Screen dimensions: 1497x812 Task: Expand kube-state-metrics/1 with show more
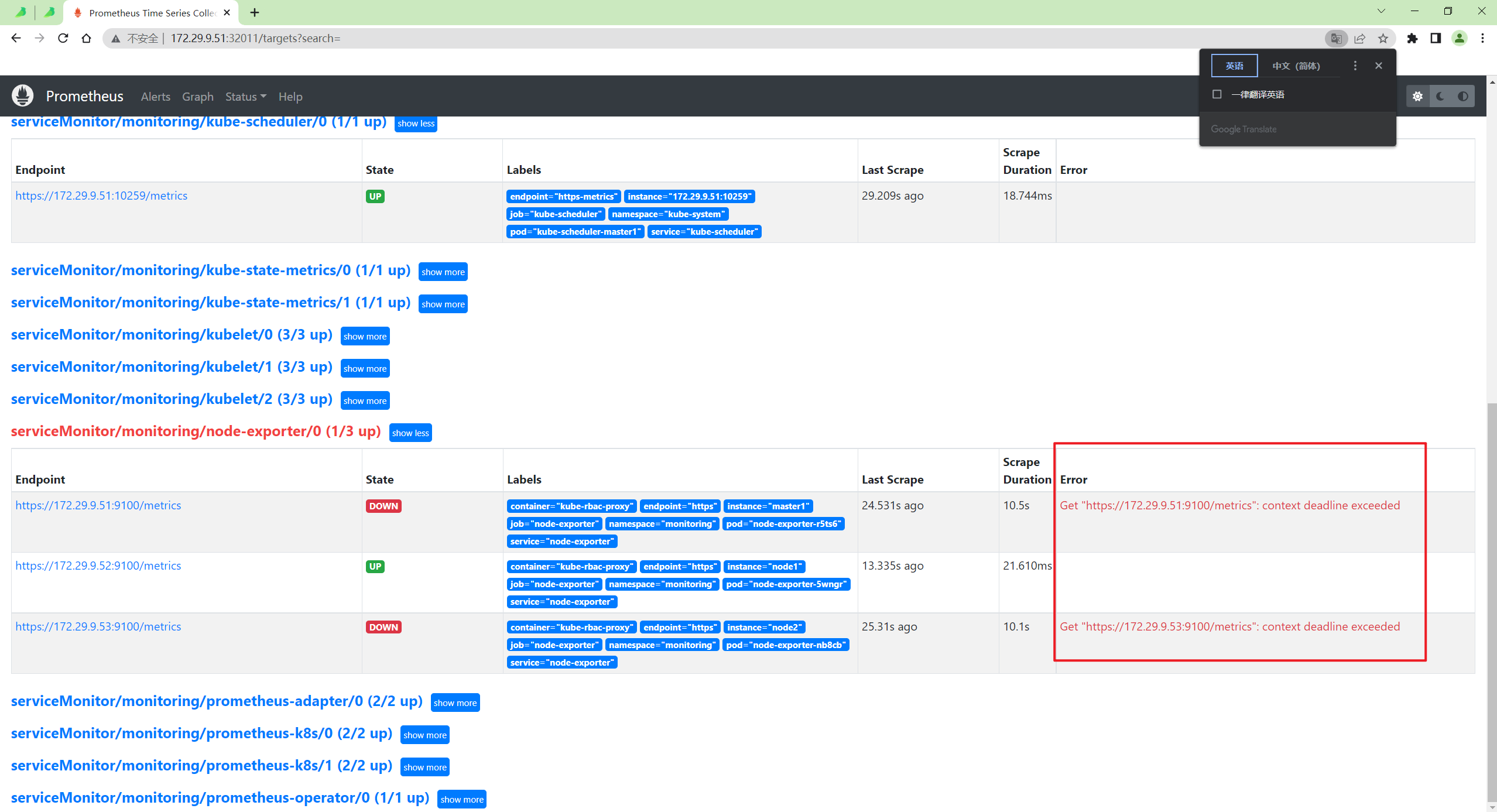(443, 304)
